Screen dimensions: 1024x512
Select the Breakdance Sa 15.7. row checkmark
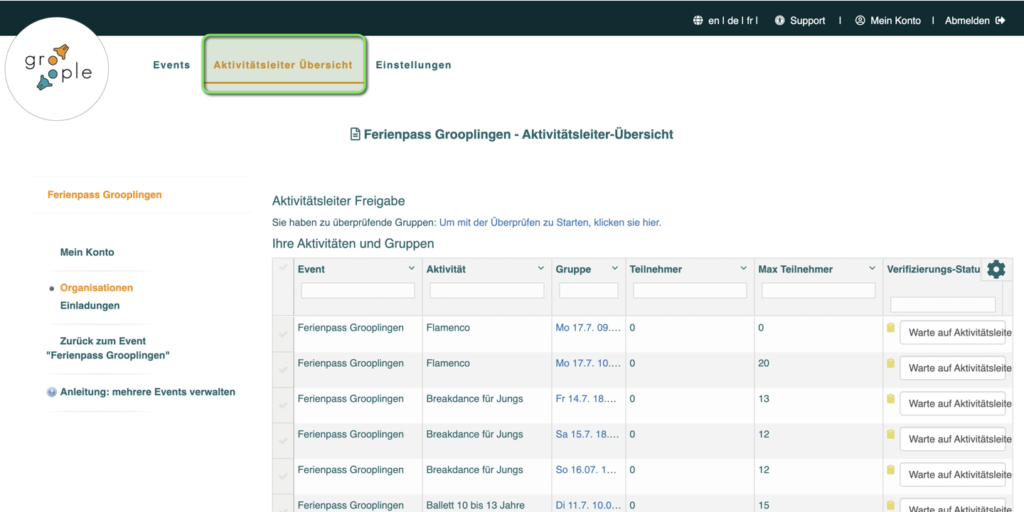point(283,441)
